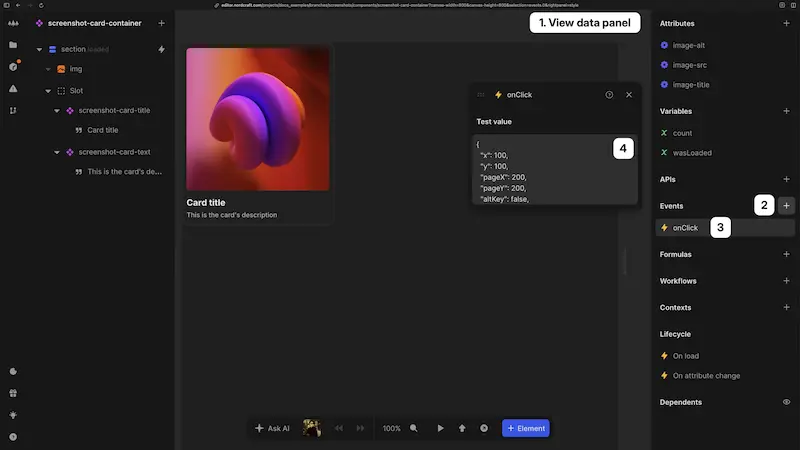Click the round icon above the gift icon
Viewport: 800px width, 450px height.
click(13, 371)
